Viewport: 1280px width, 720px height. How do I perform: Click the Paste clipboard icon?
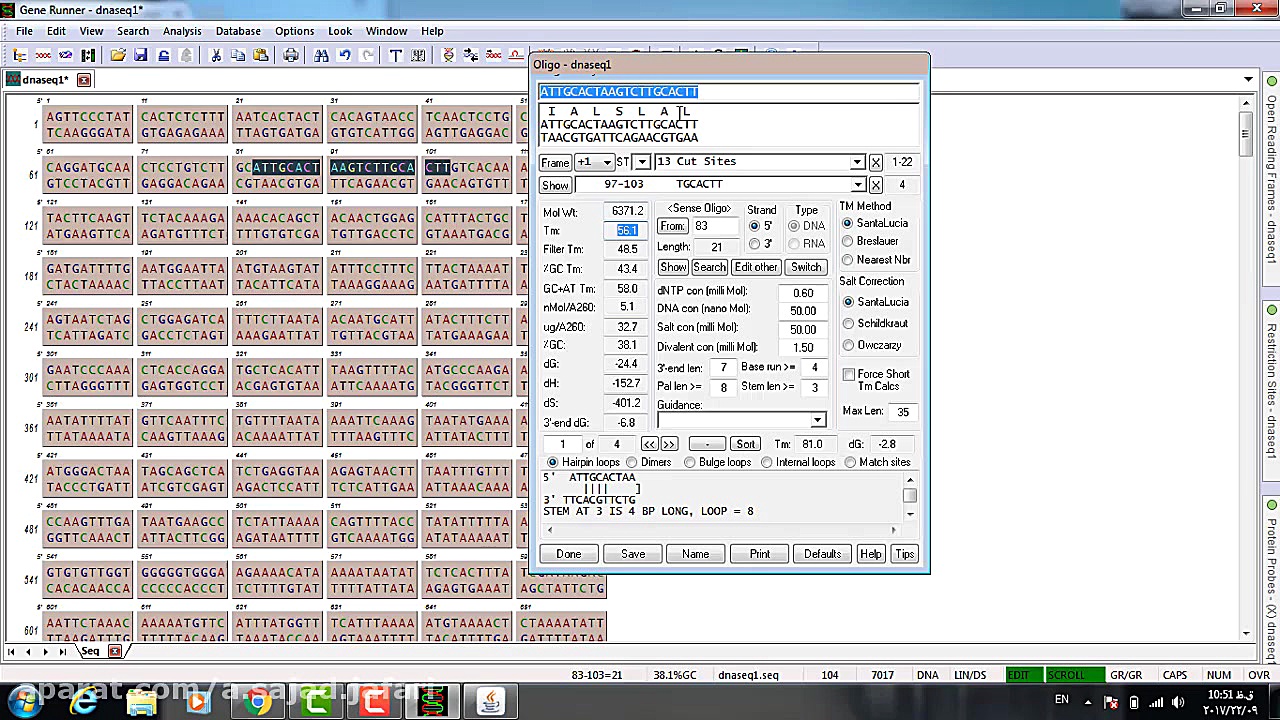(261, 56)
